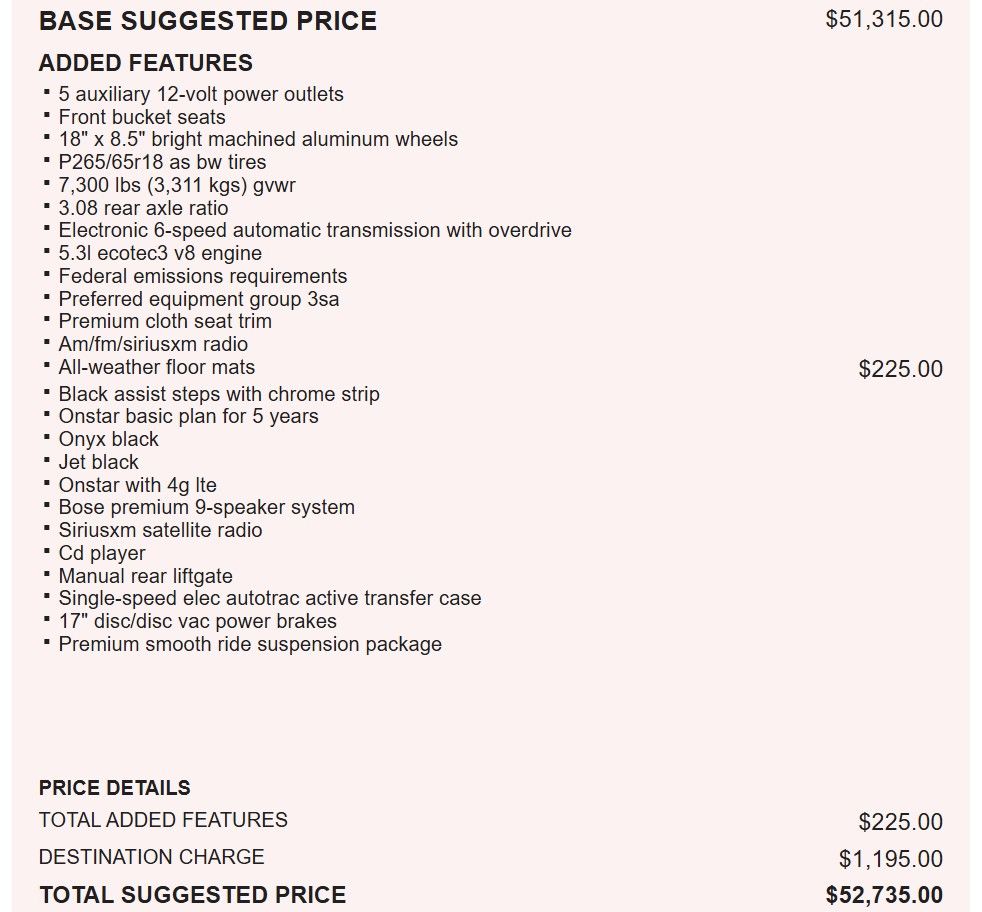Click the 3.08 rear axle ratio item
982x912 pixels.
pos(143,208)
